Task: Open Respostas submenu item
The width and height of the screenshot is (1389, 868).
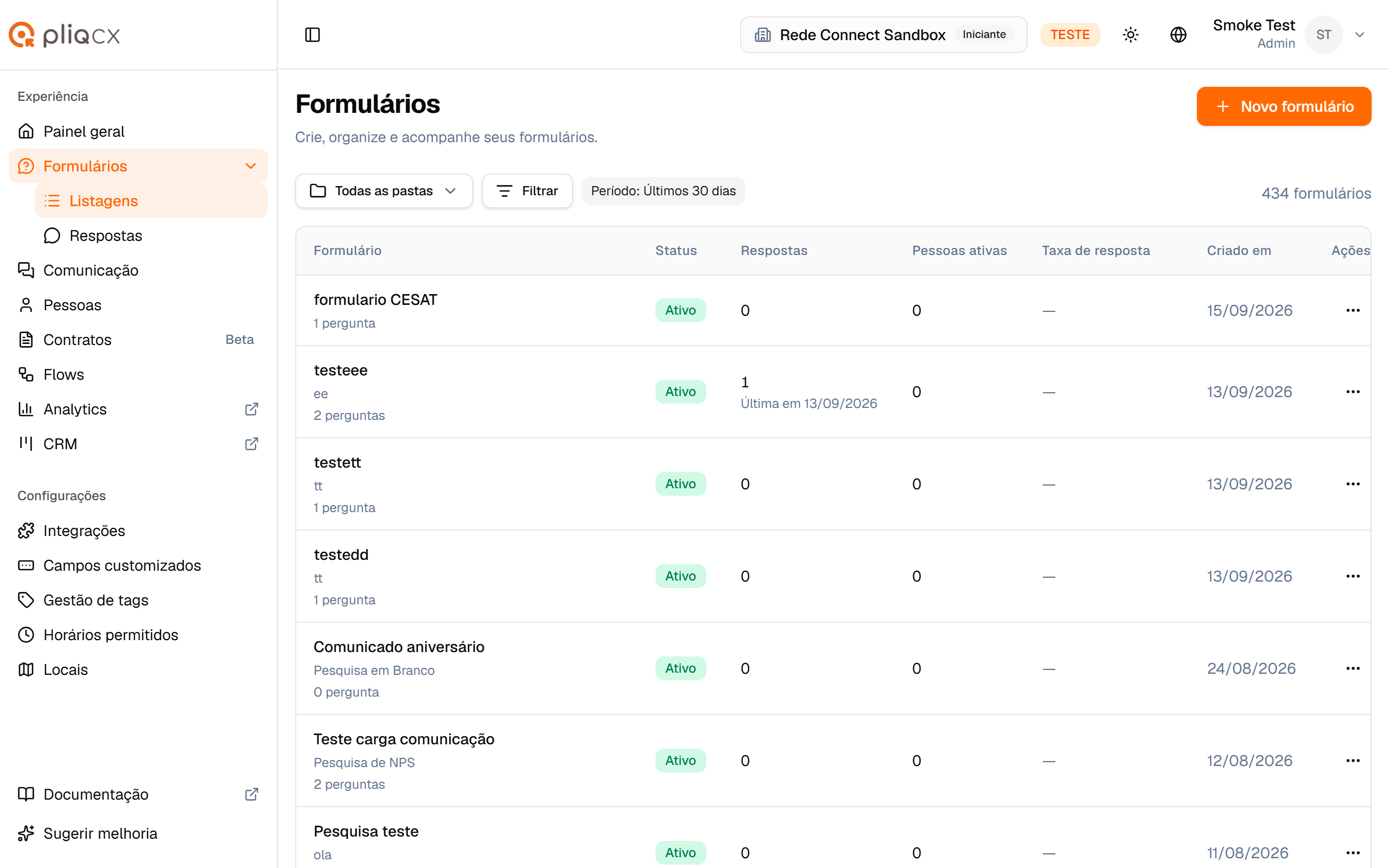Action: [x=151, y=235]
